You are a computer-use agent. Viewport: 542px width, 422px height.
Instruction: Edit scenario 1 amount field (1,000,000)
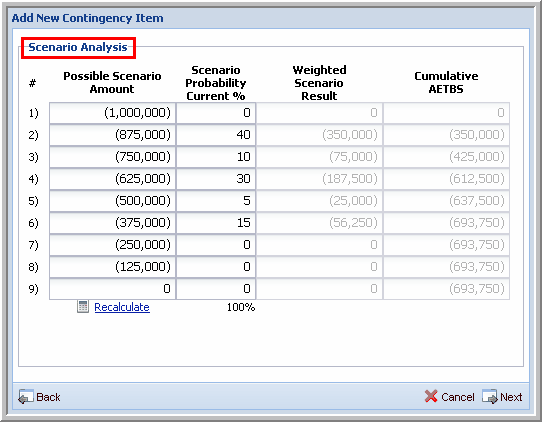113,113
